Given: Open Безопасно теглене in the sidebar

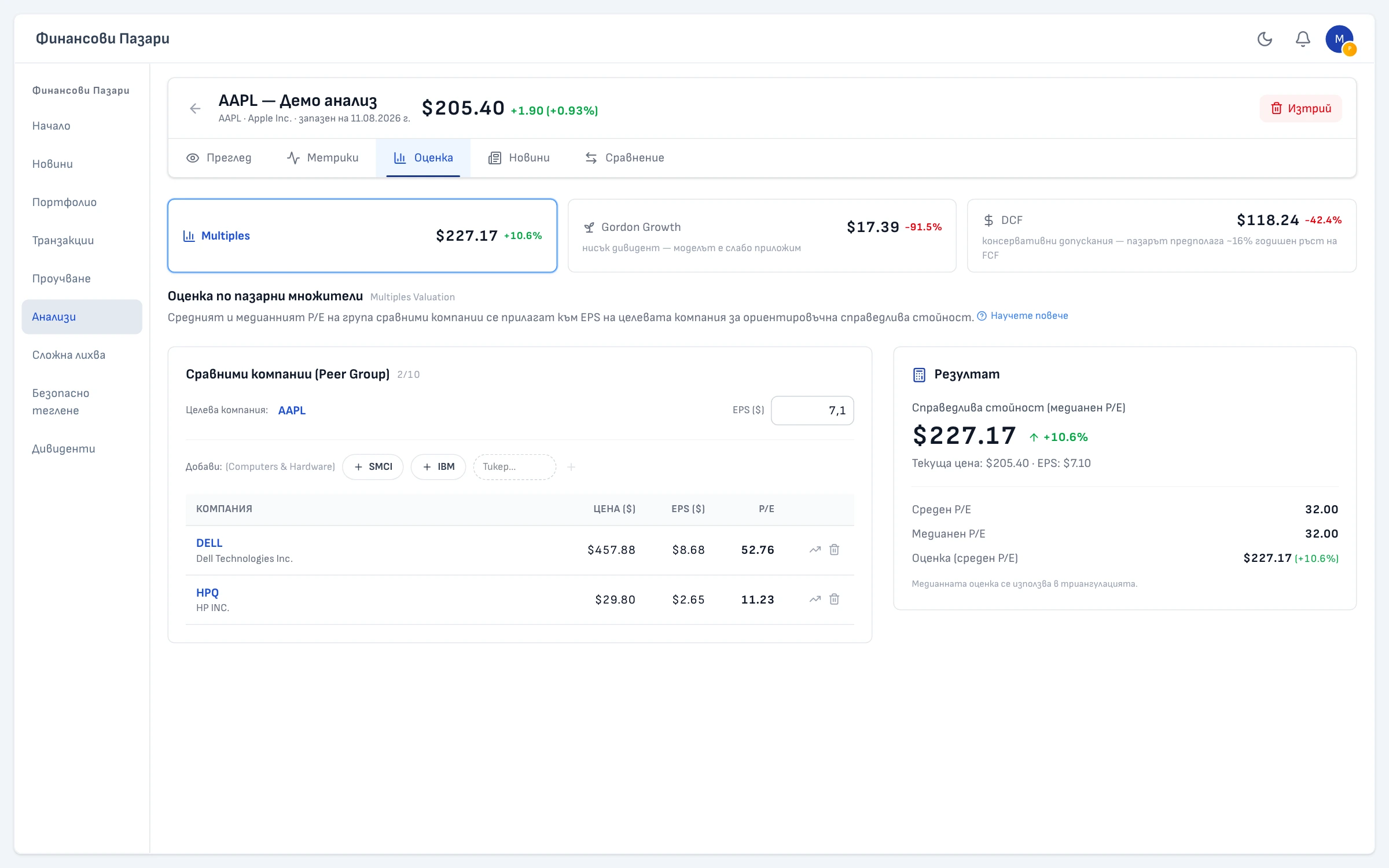Looking at the screenshot, I should click(x=82, y=402).
